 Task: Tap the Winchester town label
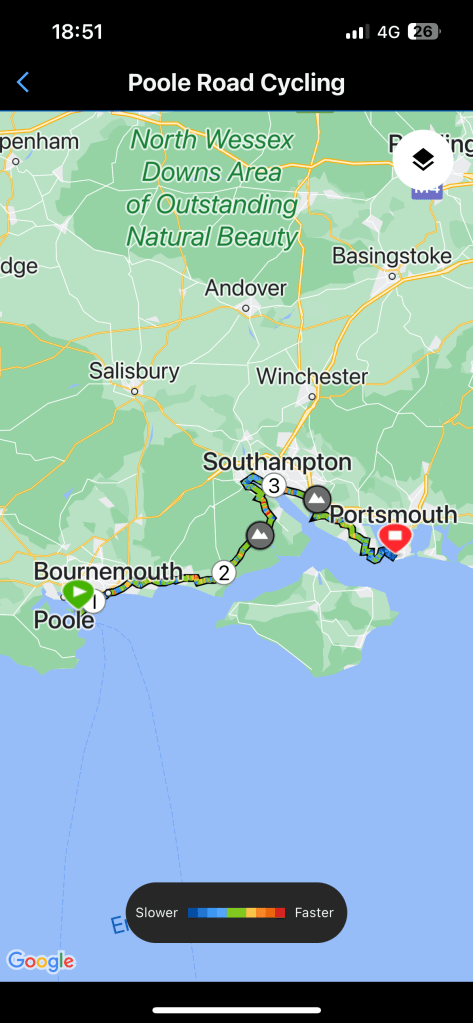(312, 376)
